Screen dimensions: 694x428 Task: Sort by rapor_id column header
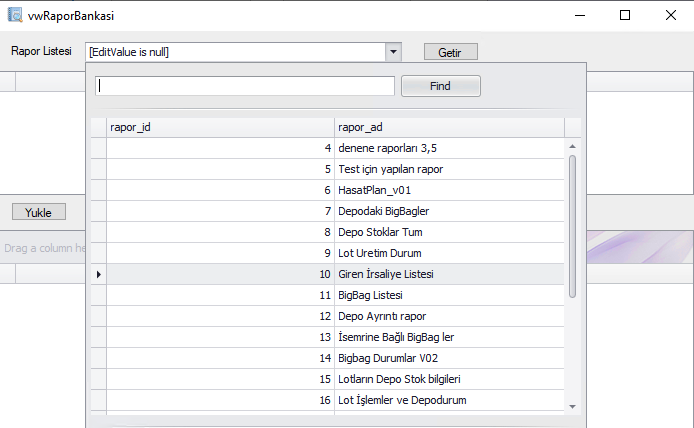tap(220, 127)
